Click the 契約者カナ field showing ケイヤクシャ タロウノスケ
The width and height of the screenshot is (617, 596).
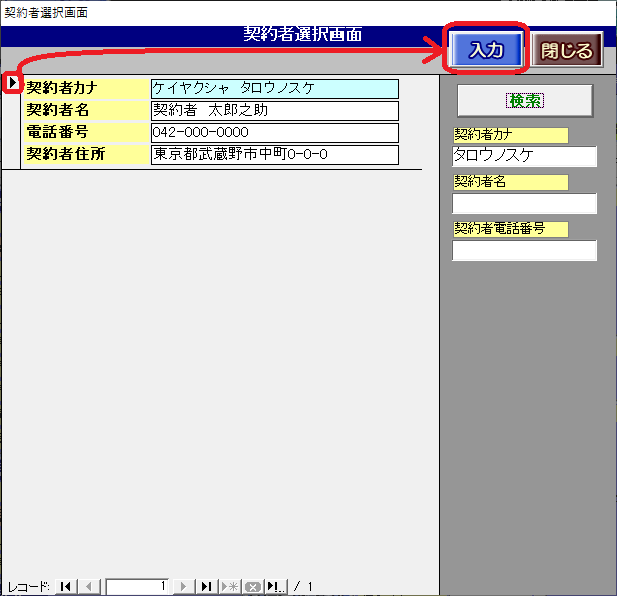(x=274, y=89)
